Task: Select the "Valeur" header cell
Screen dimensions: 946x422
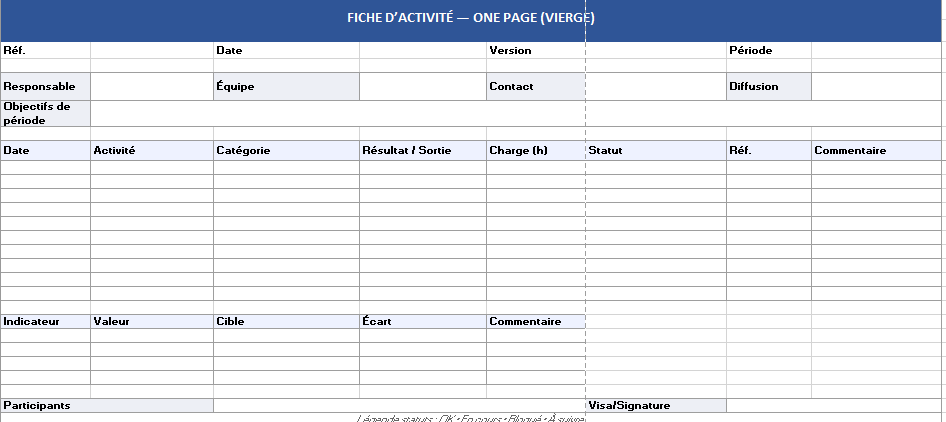Action: coord(151,322)
